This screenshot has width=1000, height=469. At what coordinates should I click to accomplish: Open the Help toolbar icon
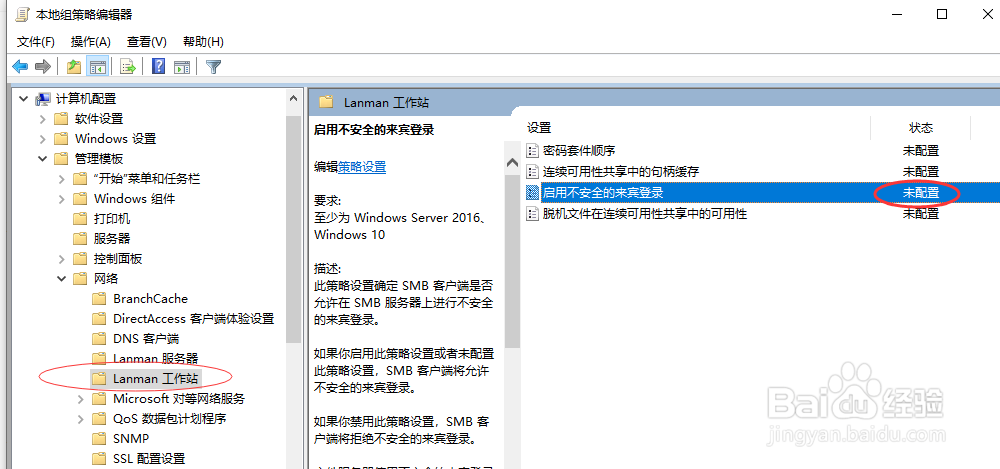(159, 66)
